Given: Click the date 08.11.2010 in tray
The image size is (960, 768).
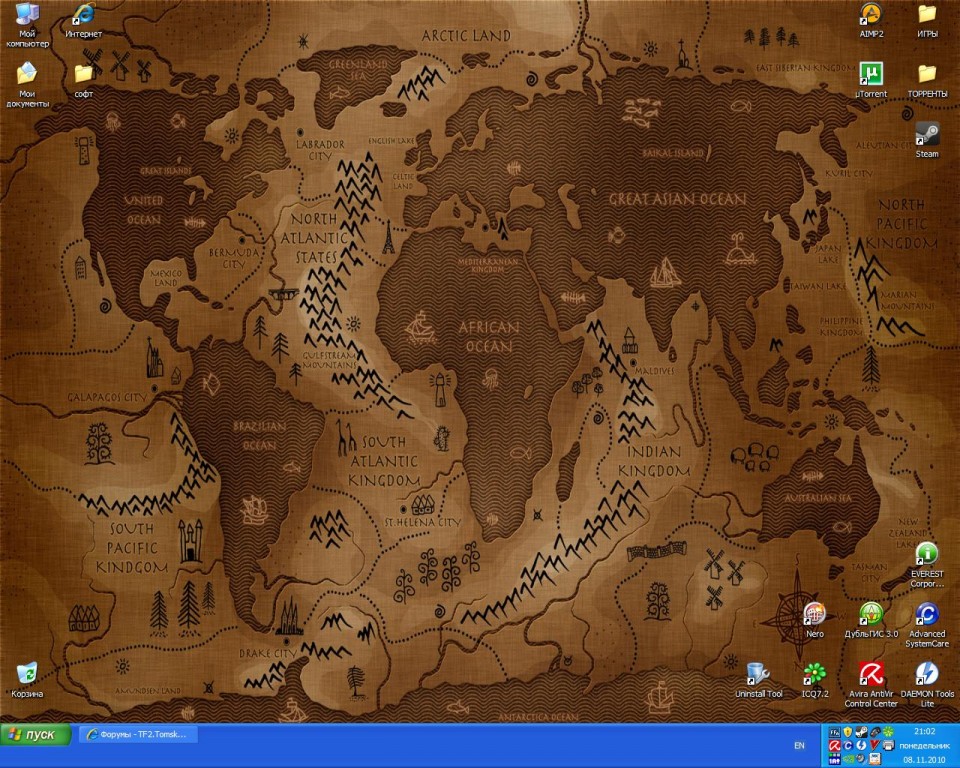Looking at the screenshot, I should coord(924,760).
